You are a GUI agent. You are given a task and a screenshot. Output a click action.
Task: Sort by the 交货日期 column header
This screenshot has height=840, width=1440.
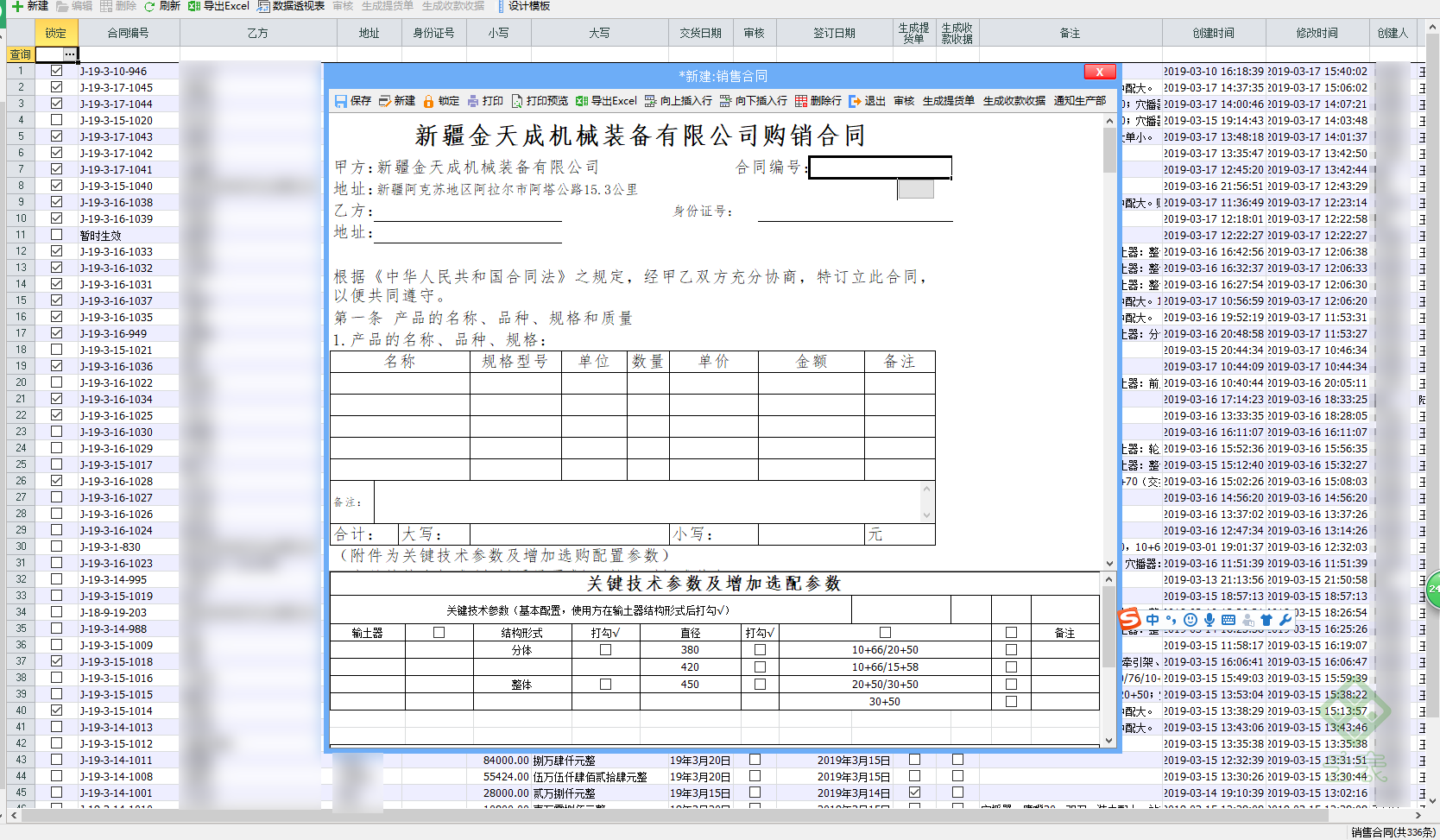pos(700,33)
